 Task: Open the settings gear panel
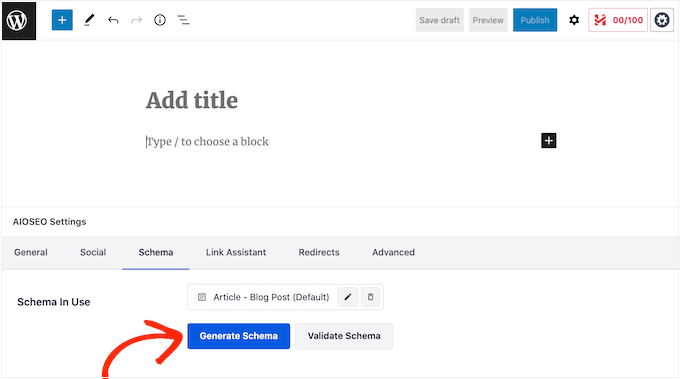(x=574, y=20)
